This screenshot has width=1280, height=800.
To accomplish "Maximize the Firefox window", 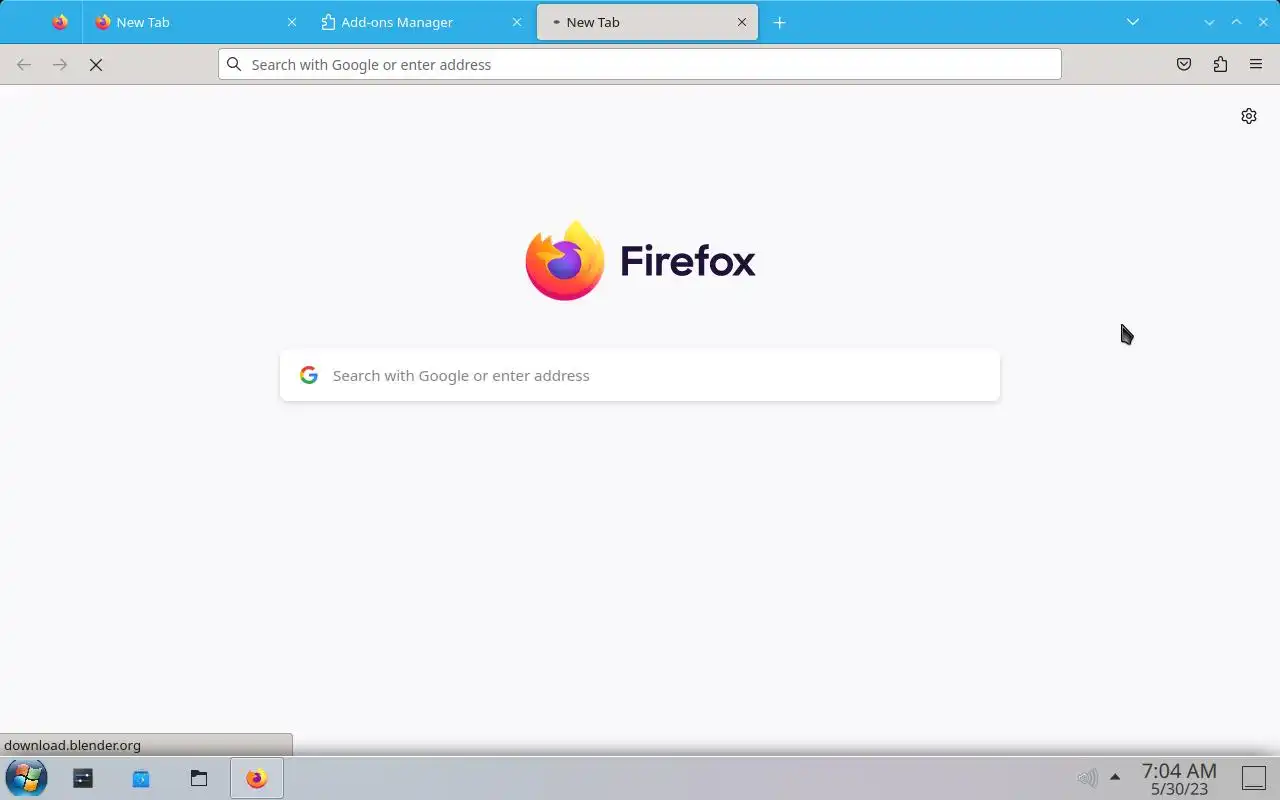I will [1236, 22].
